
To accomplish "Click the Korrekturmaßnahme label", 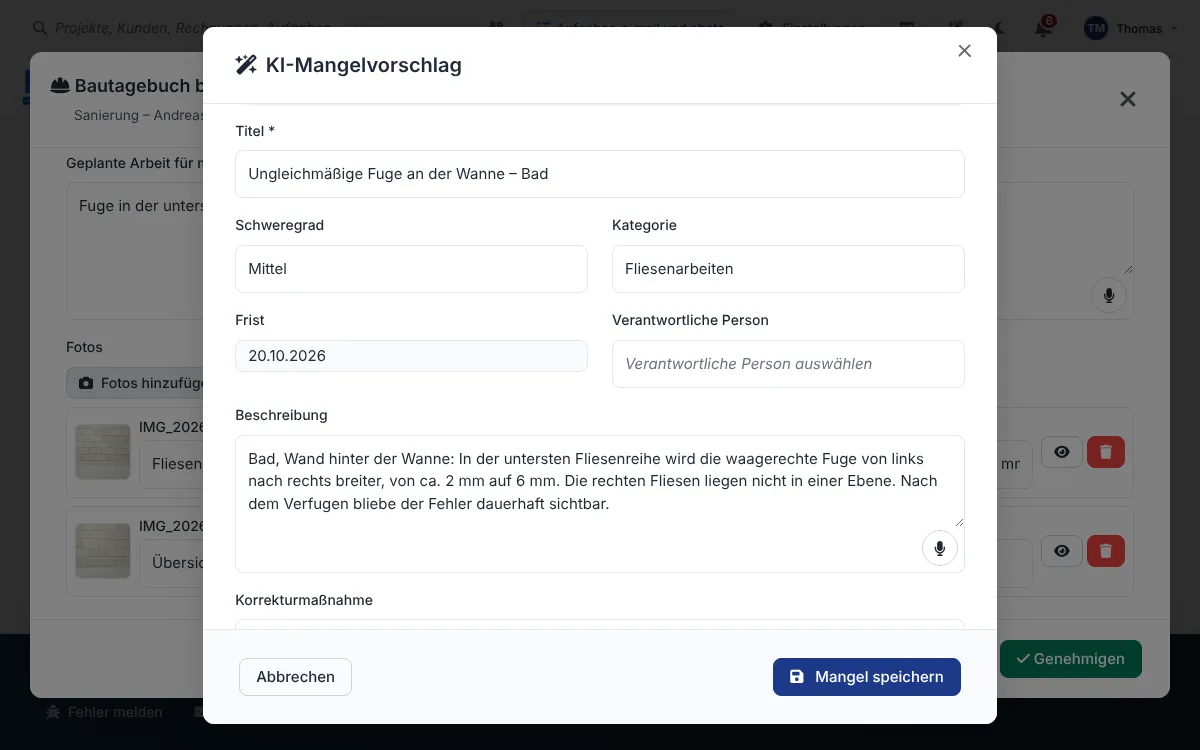I will coord(304,600).
